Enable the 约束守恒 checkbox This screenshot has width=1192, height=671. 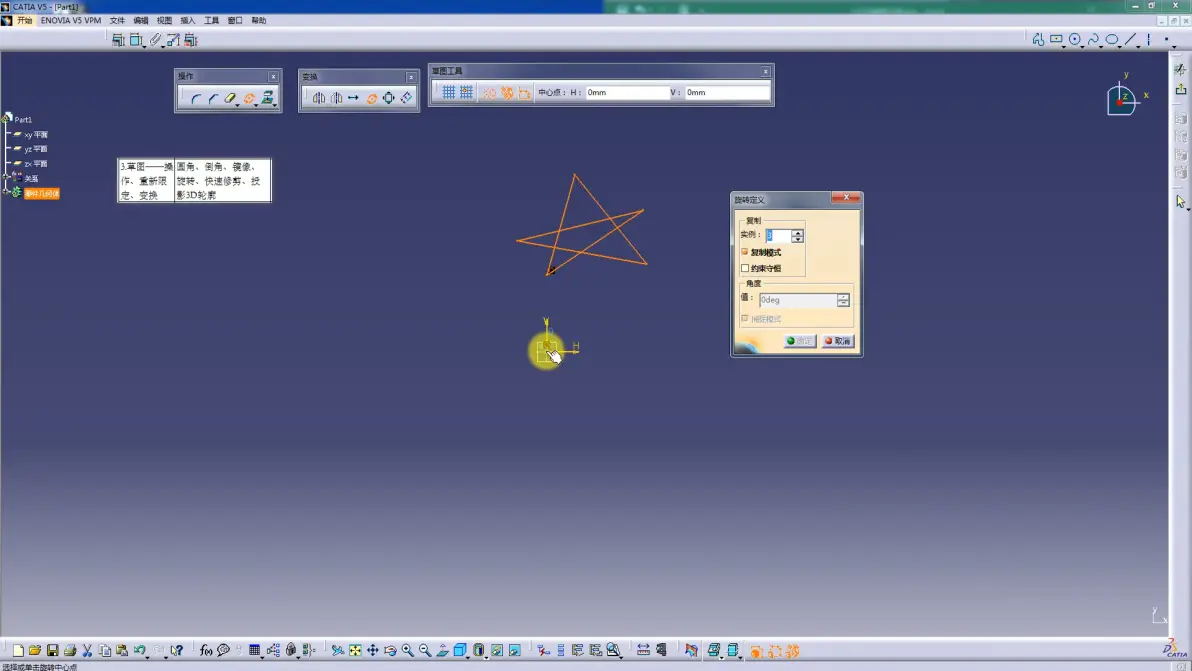click(x=745, y=267)
